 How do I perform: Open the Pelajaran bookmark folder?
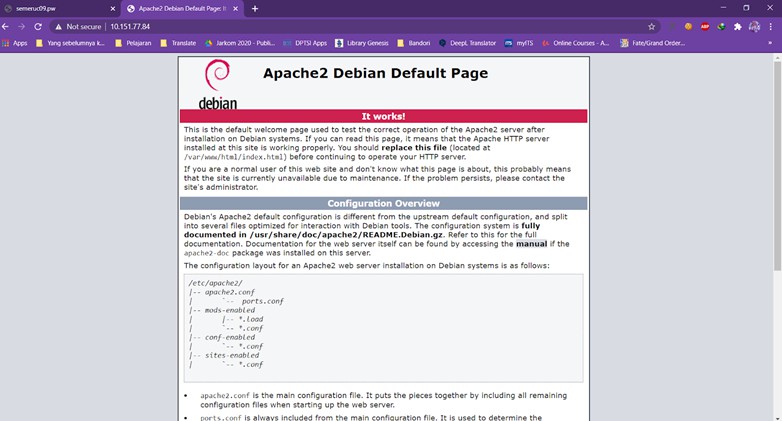[133, 43]
